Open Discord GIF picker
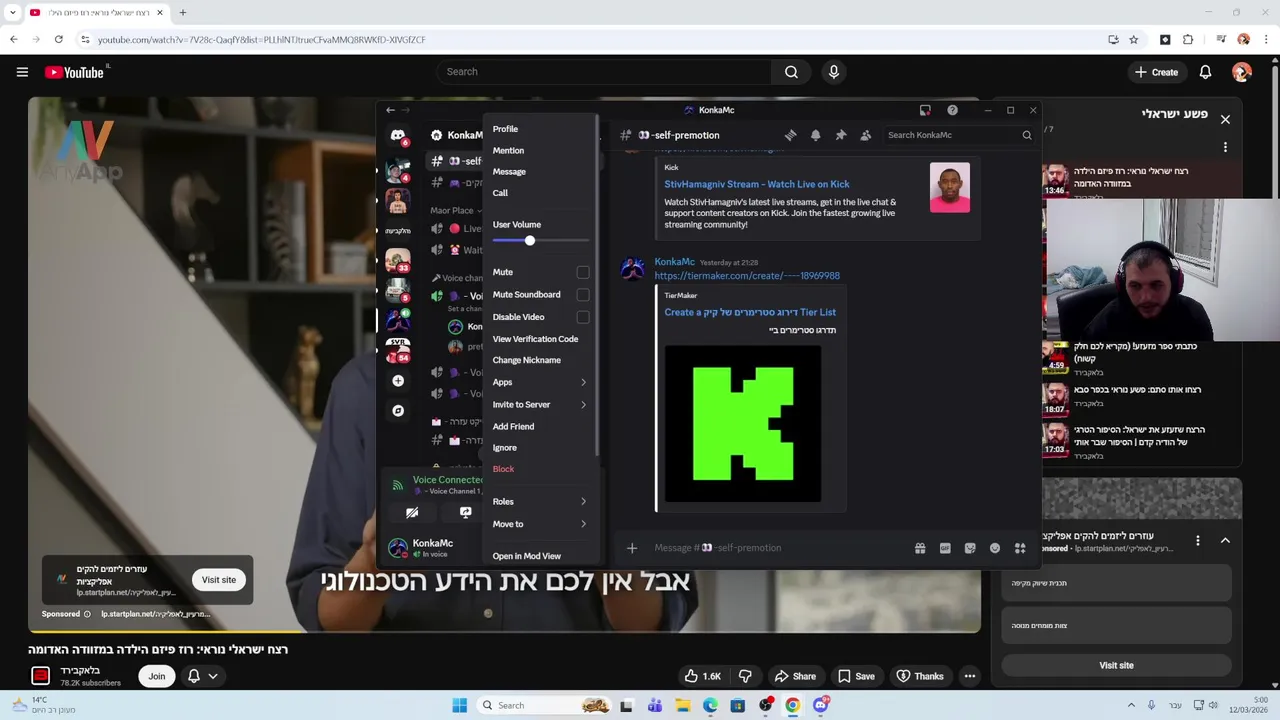 (945, 548)
